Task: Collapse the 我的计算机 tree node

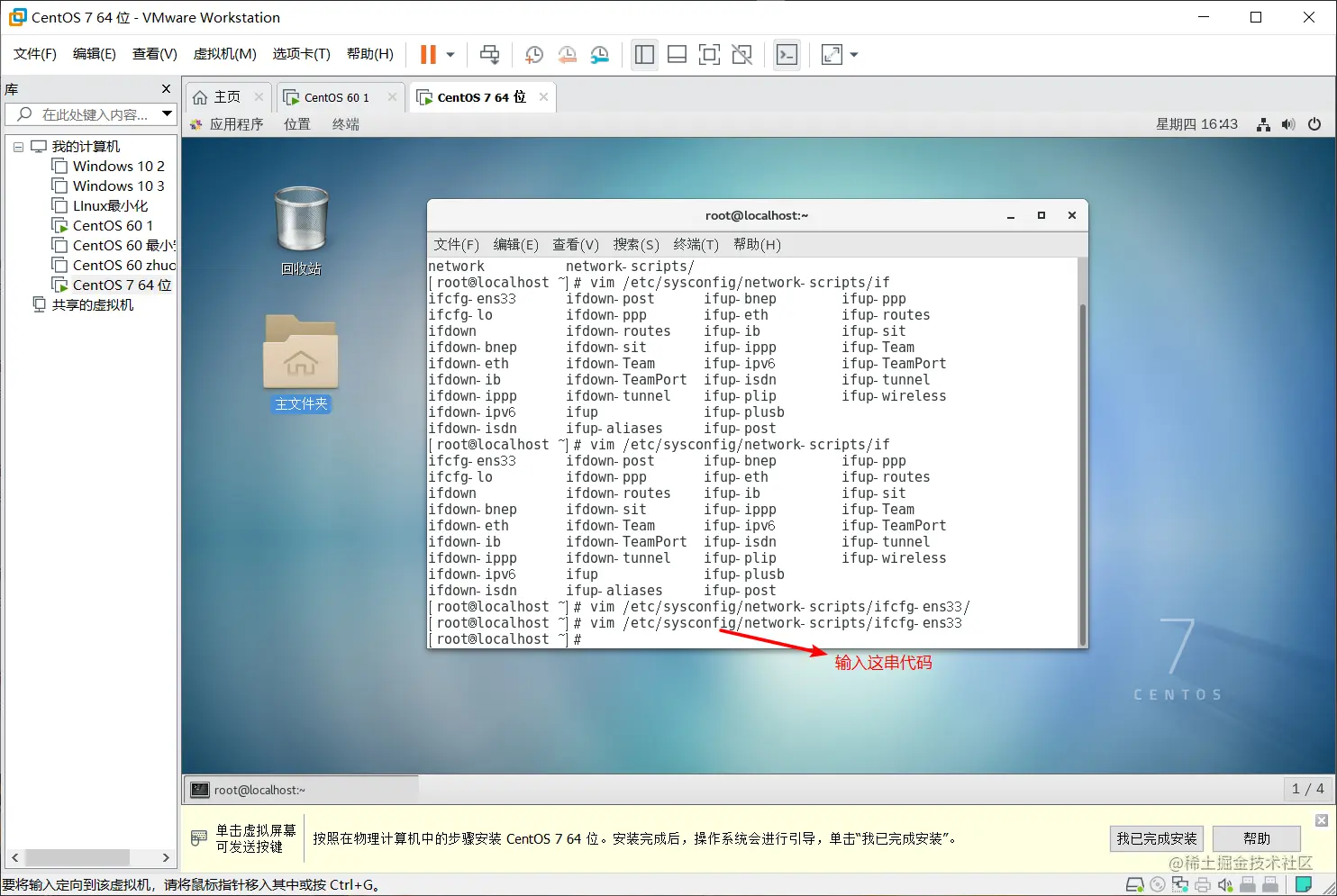Action: tap(18, 147)
